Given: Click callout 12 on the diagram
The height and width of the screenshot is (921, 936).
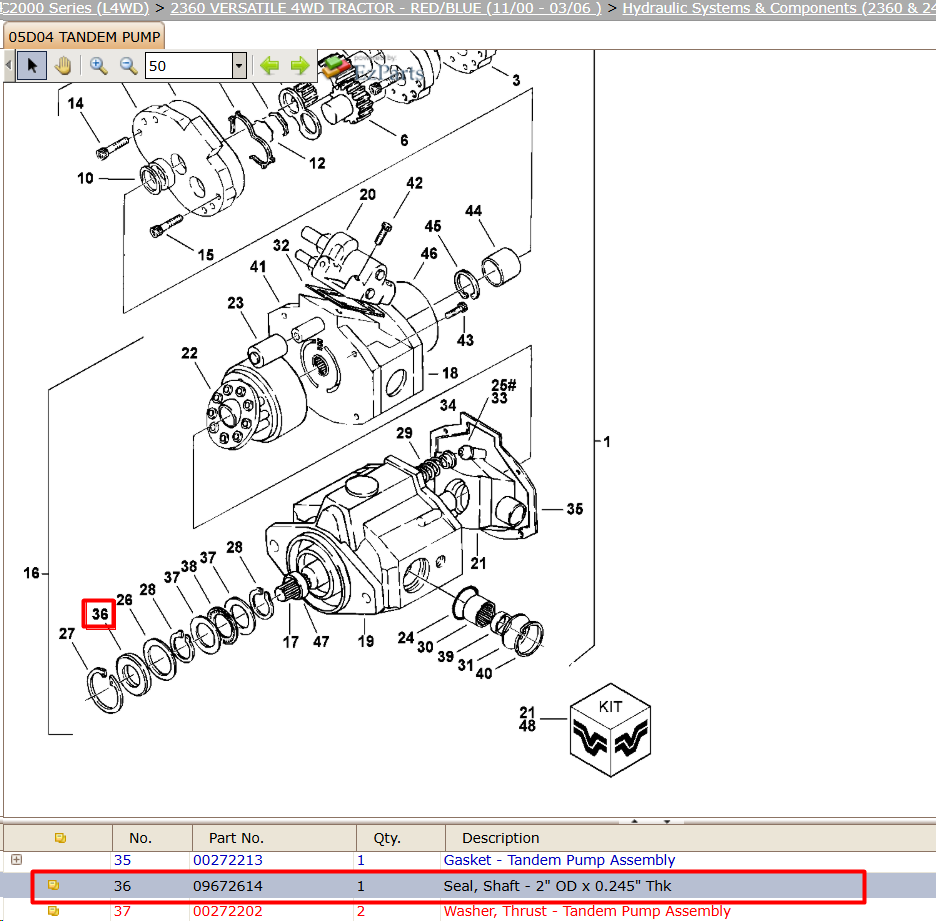Looking at the screenshot, I should [317, 163].
